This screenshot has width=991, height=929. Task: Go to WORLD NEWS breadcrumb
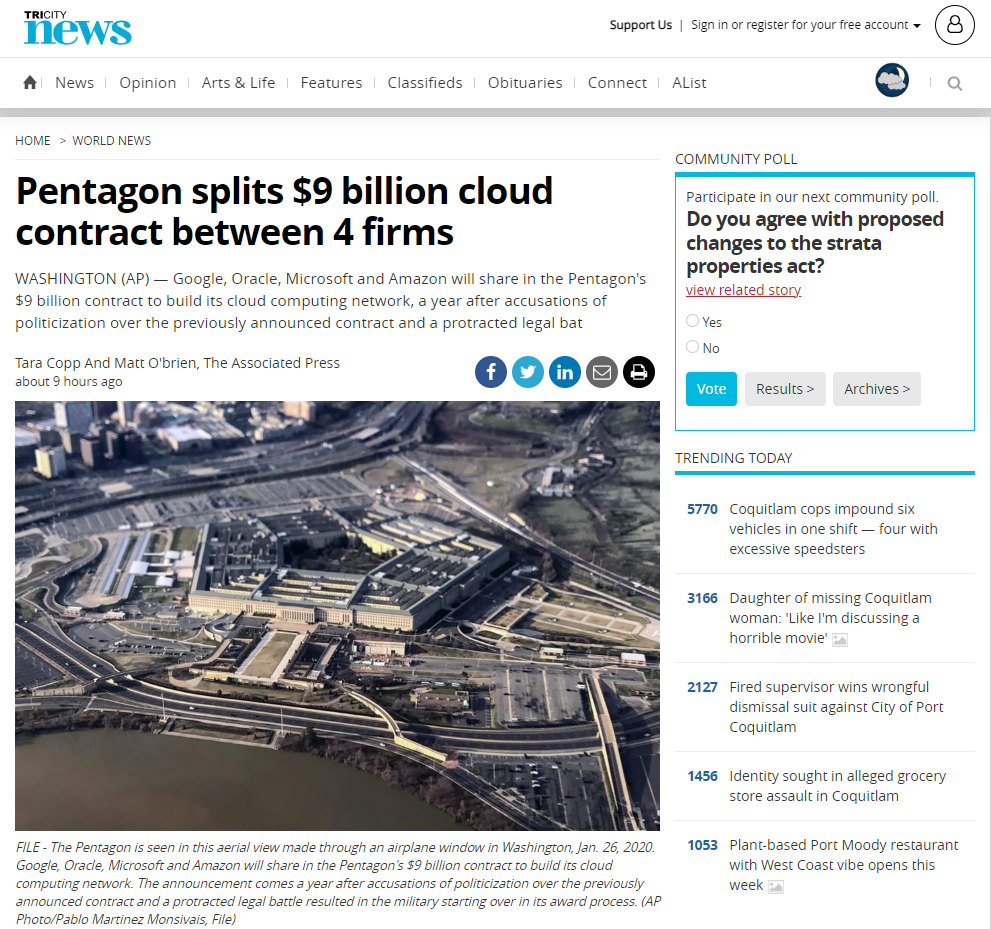tap(111, 140)
